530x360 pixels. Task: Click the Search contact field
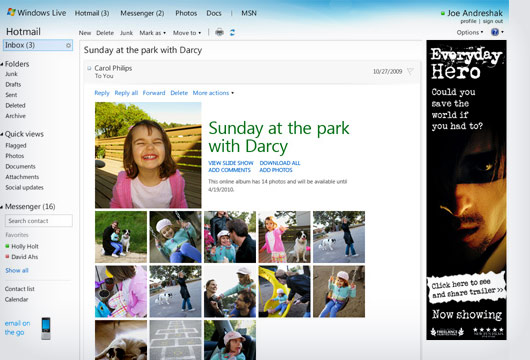click(39, 221)
